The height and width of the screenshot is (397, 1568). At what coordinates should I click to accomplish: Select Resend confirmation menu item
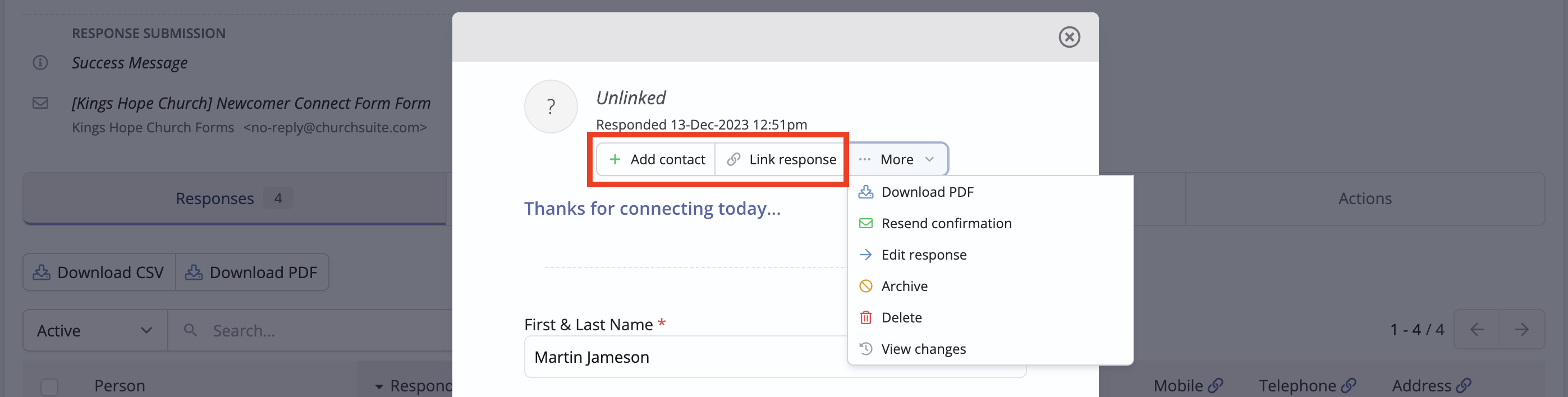(990, 223)
